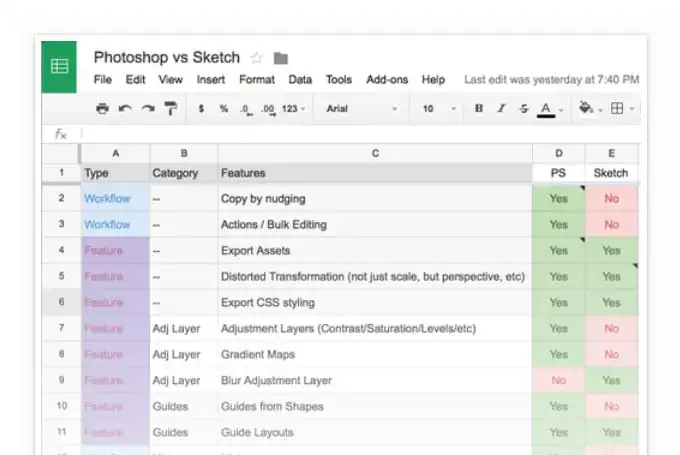Screen dimensions: 680x455
Task: Select PS No cell in row 9
Action: pyautogui.click(x=559, y=380)
